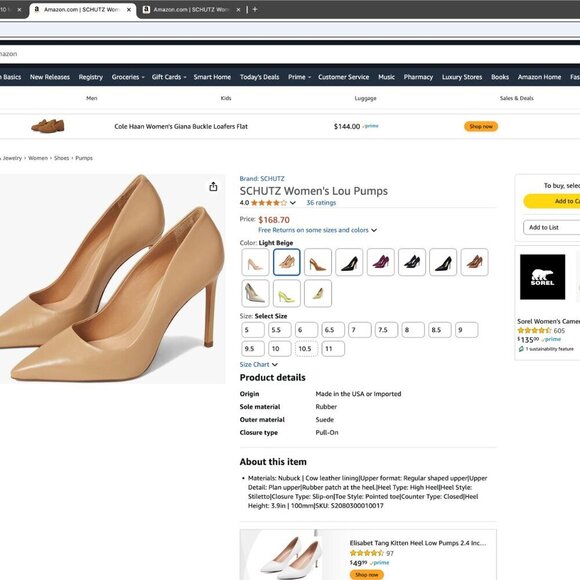
Task: Select Luggage fashion category
Action: tap(365, 98)
